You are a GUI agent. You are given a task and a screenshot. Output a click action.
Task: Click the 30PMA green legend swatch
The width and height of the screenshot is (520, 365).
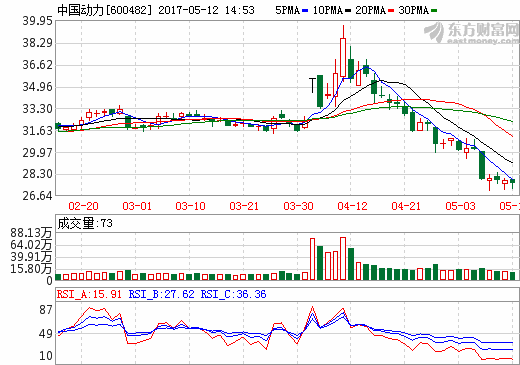click(434, 11)
